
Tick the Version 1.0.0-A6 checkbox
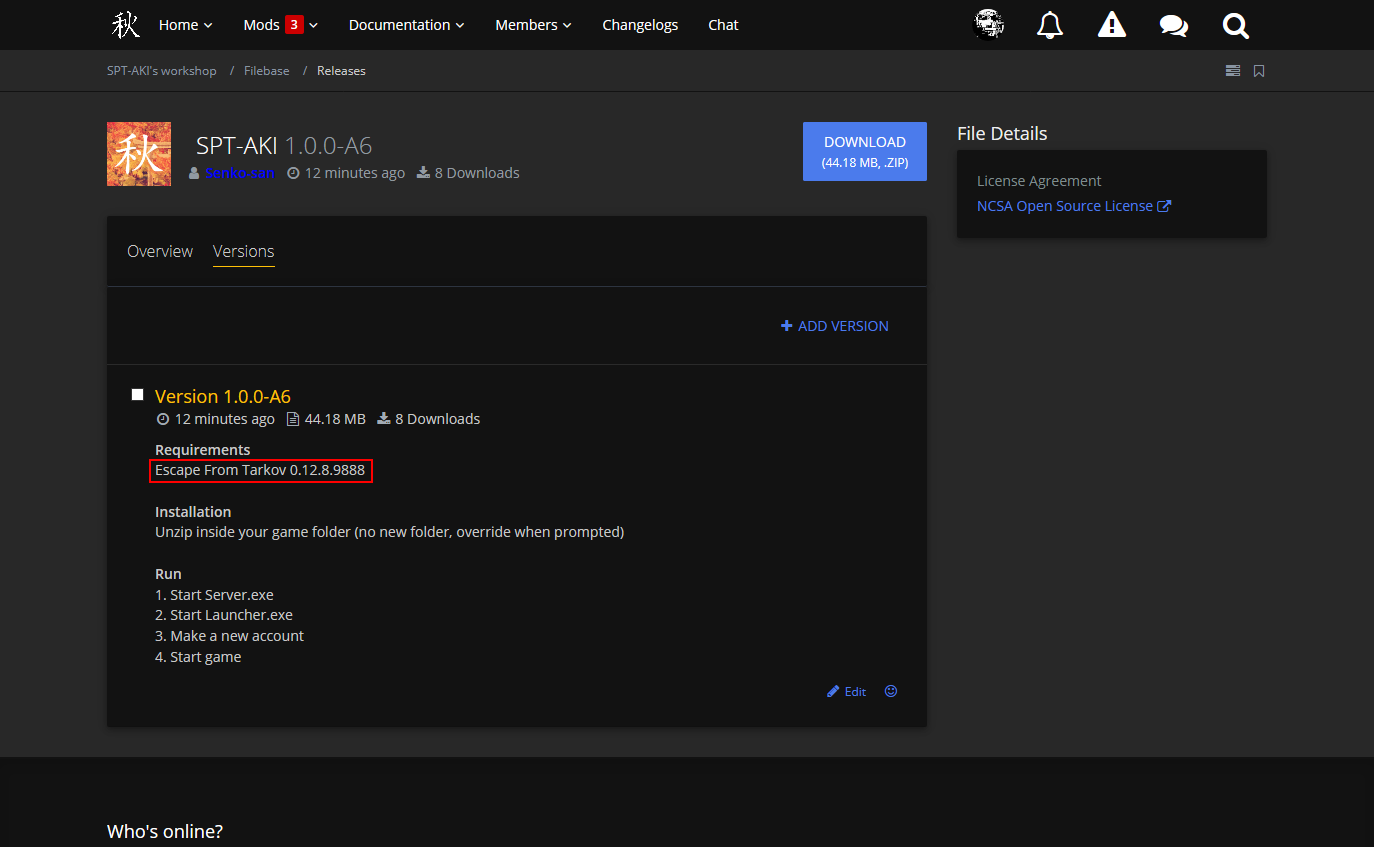pos(137,395)
